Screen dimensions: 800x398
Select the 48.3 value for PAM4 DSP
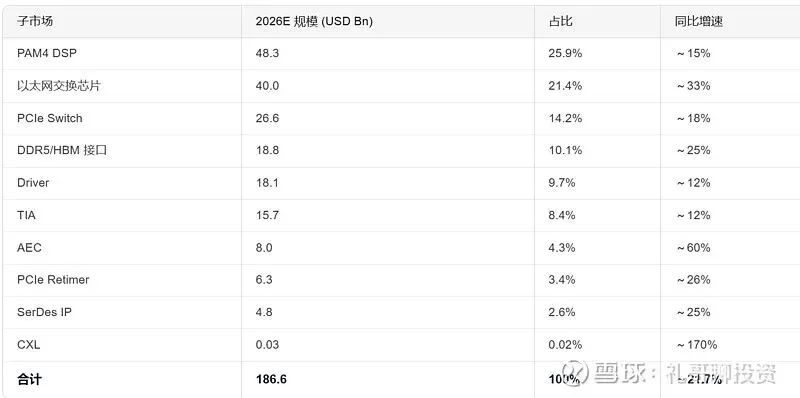click(x=267, y=53)
